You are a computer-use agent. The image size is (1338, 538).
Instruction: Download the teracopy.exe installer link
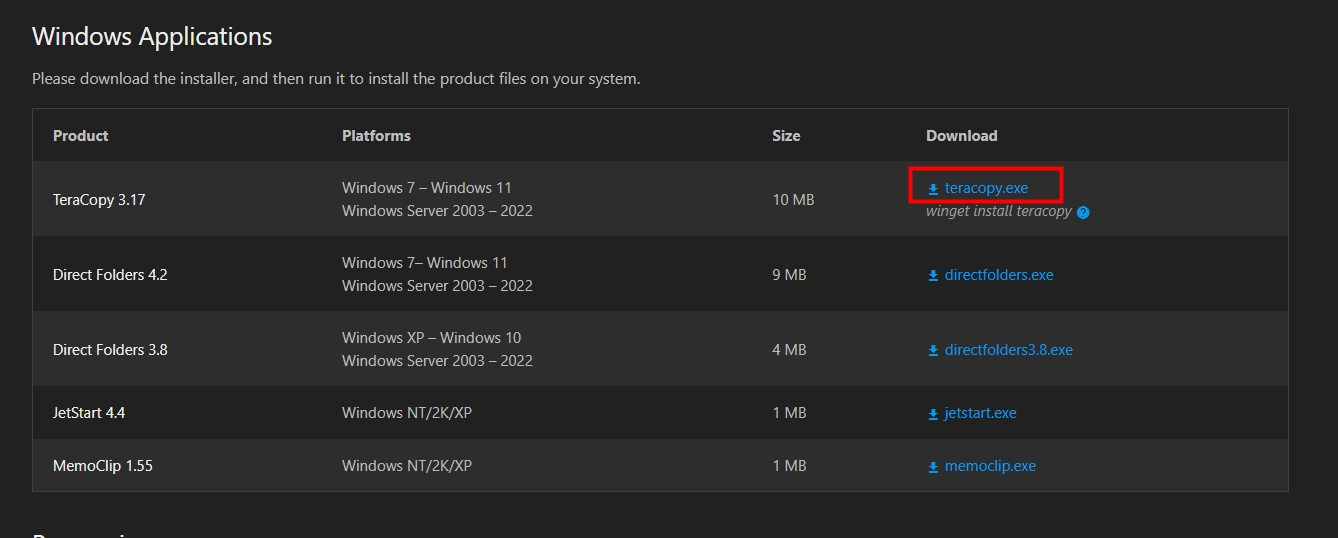pos(986,188)
